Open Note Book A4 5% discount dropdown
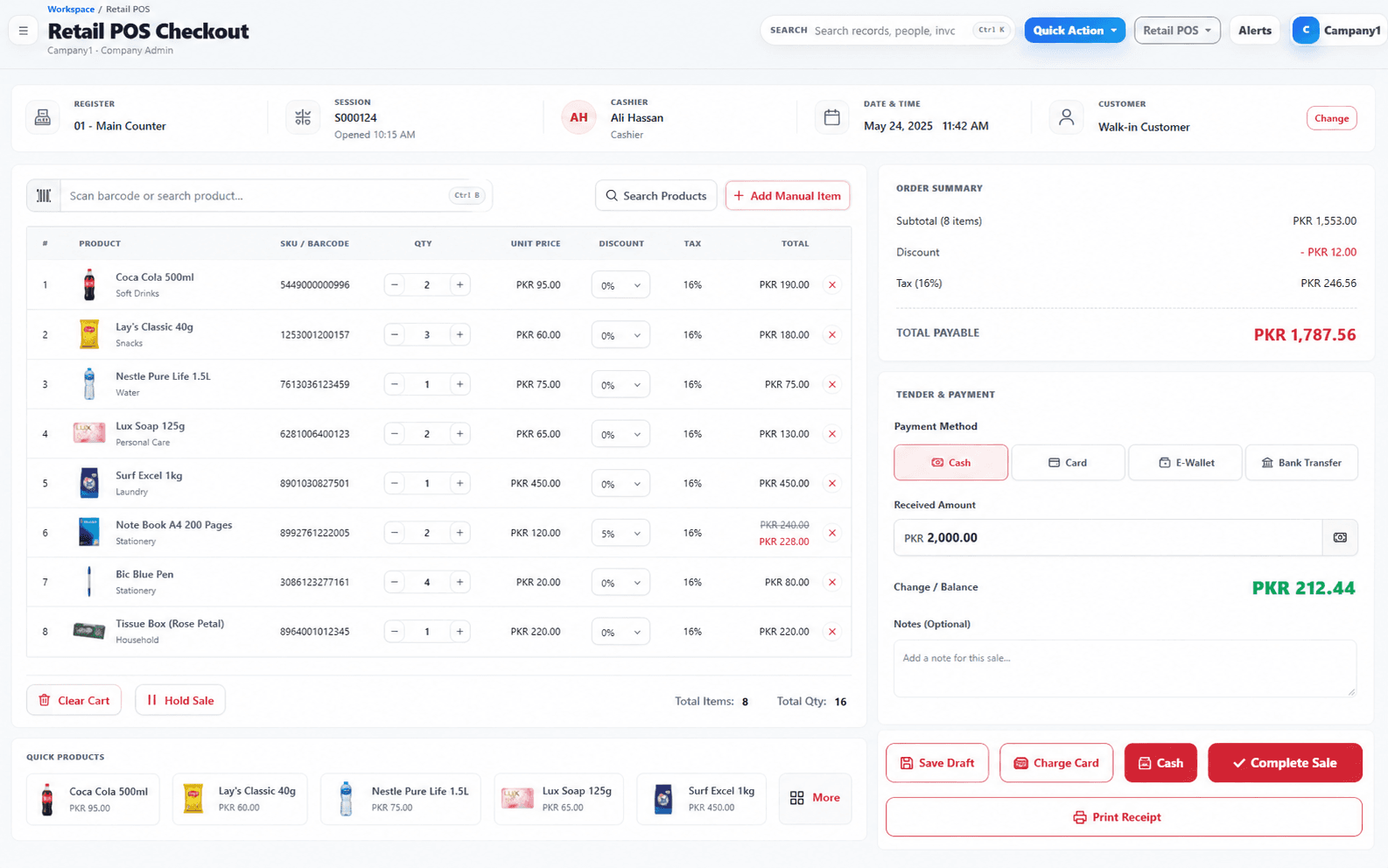 click(x=620, y=533)
